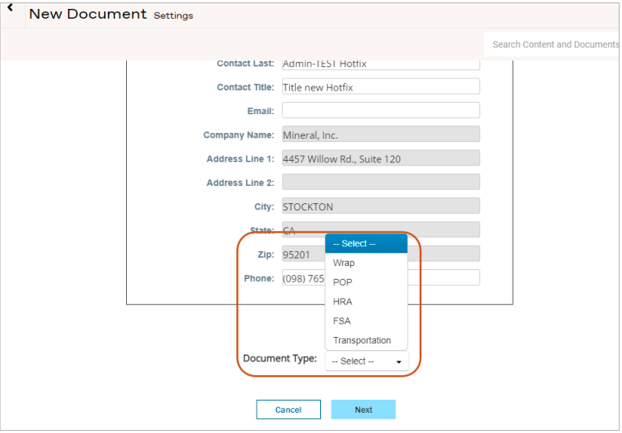The image size is (622, 433).
Task: Choose Transportation document type
Action: 366,340
